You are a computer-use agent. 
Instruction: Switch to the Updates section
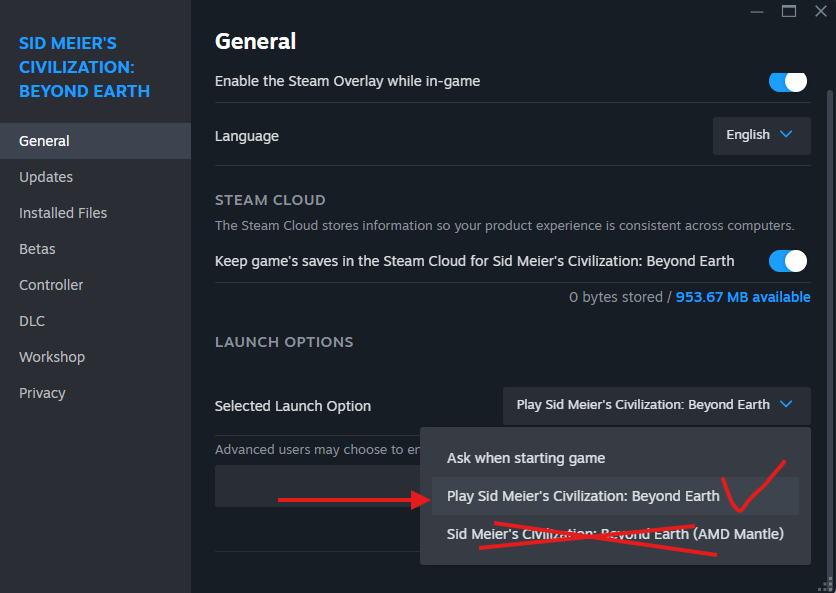point(46,177)
